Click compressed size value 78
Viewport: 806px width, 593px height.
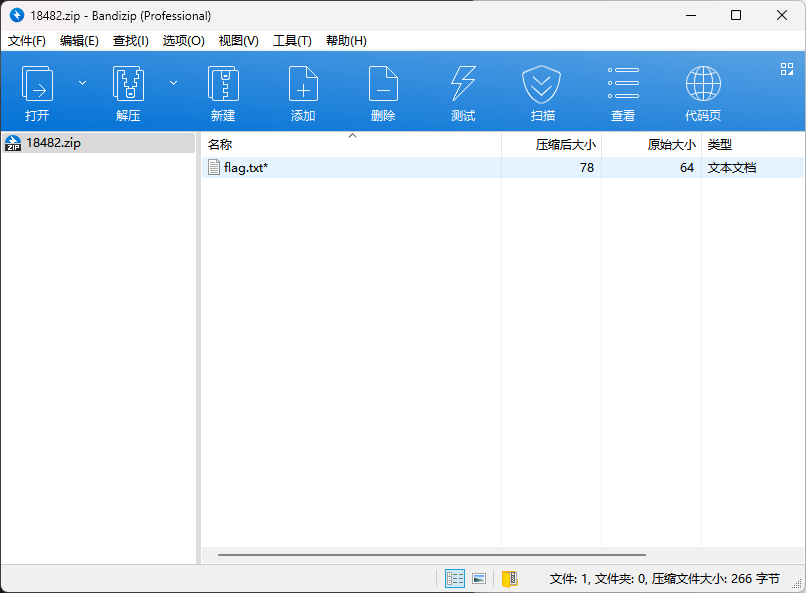point(587,168)
